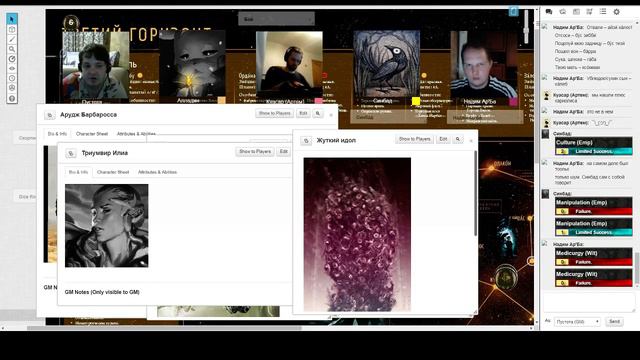Open Bio & Info tab of Арудж Барбаросса
The width and height of the screenshot is (640, 360).
pyautogui.click(x=57, y=134)
